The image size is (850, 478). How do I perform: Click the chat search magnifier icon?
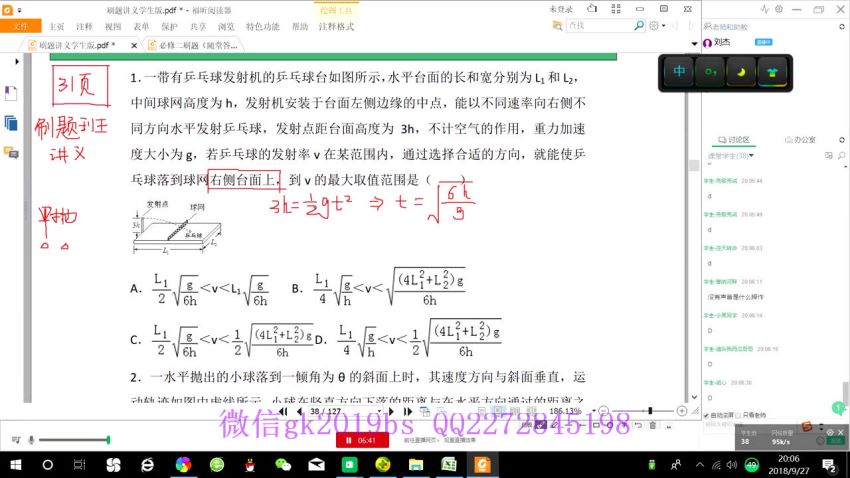point(841,156)
